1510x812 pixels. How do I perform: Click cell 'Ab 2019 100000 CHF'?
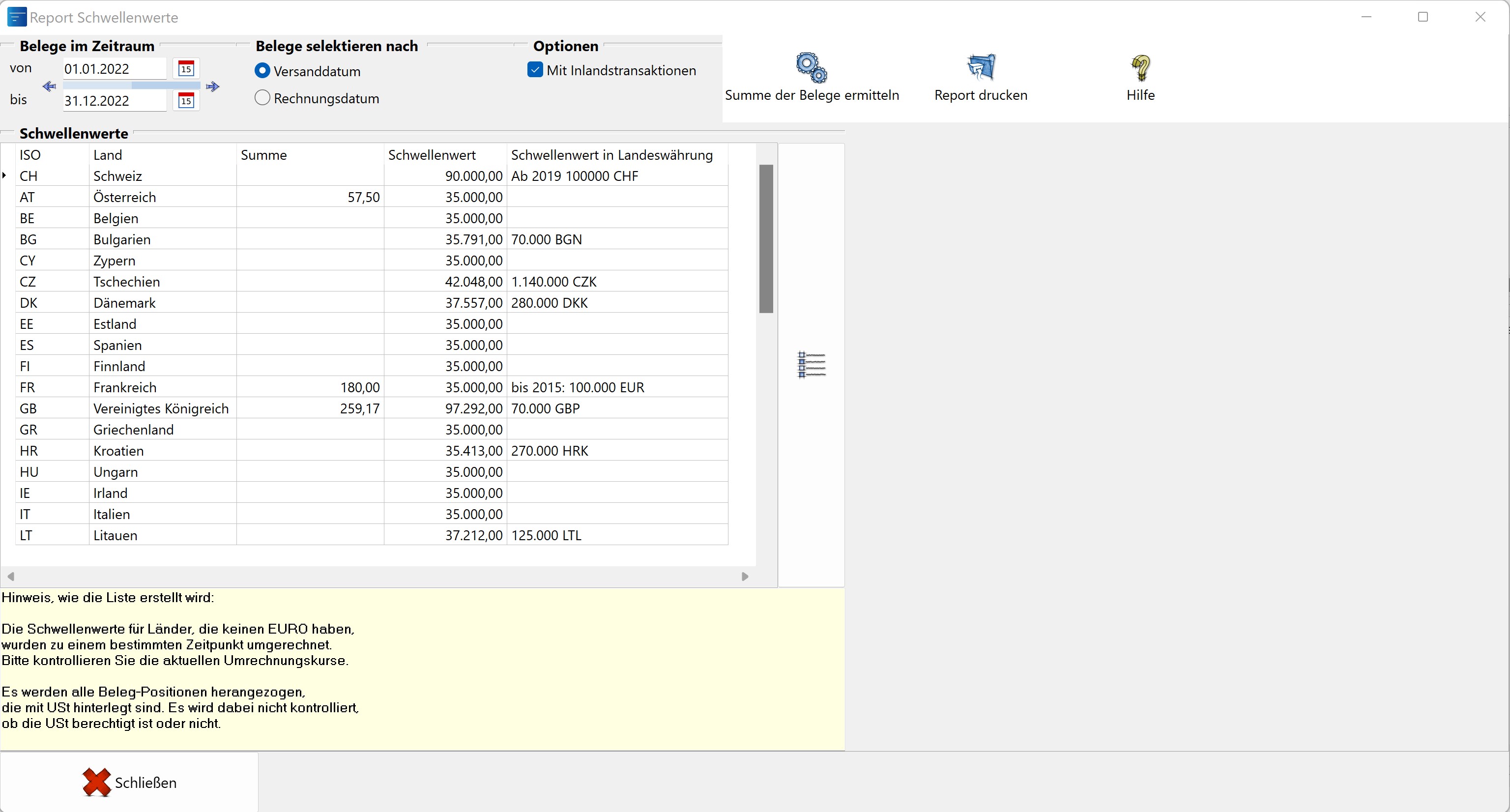(618, 176)
